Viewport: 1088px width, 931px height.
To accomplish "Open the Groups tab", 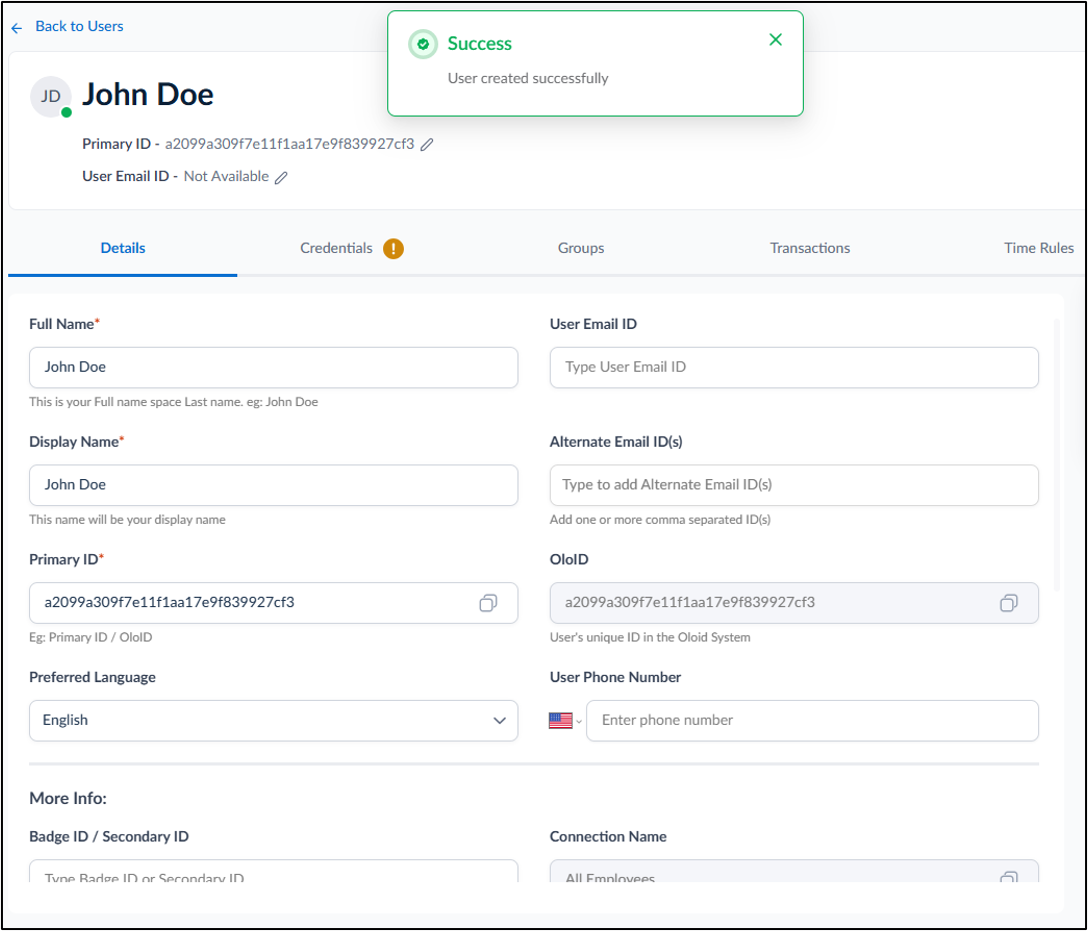I will click(x=581, y=248).
